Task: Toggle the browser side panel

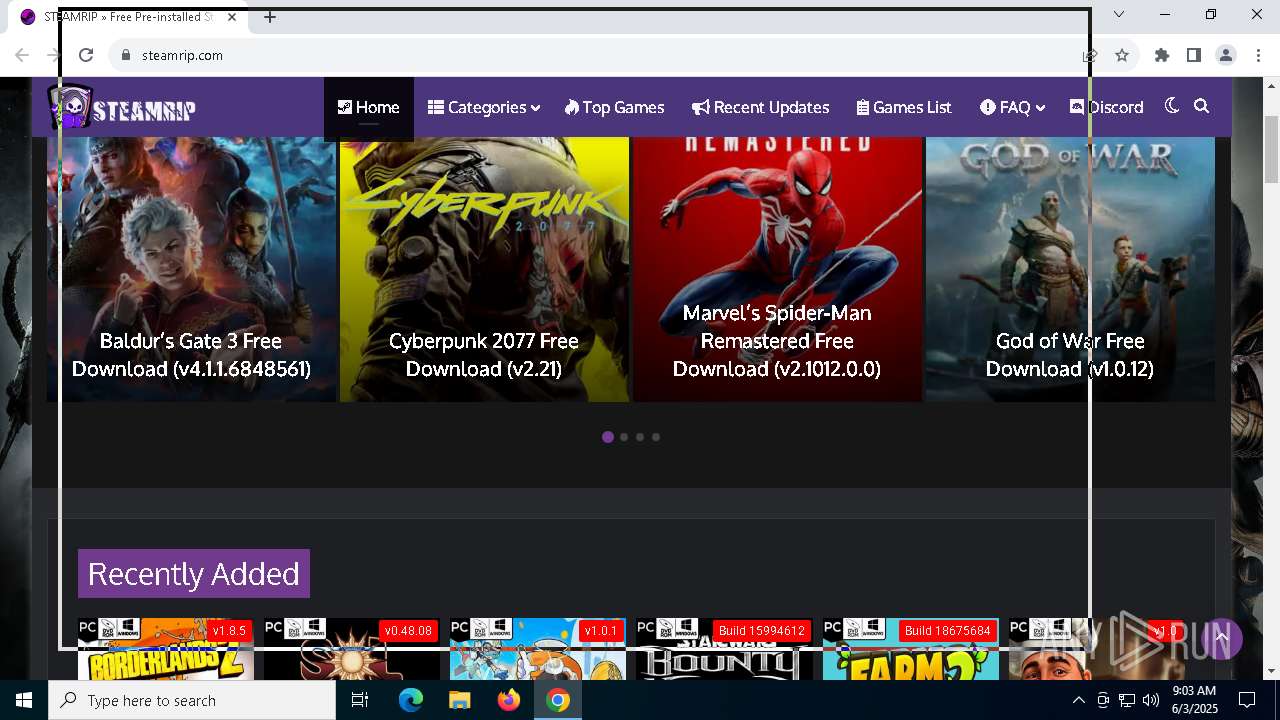Action: (x=1194, y=55)
